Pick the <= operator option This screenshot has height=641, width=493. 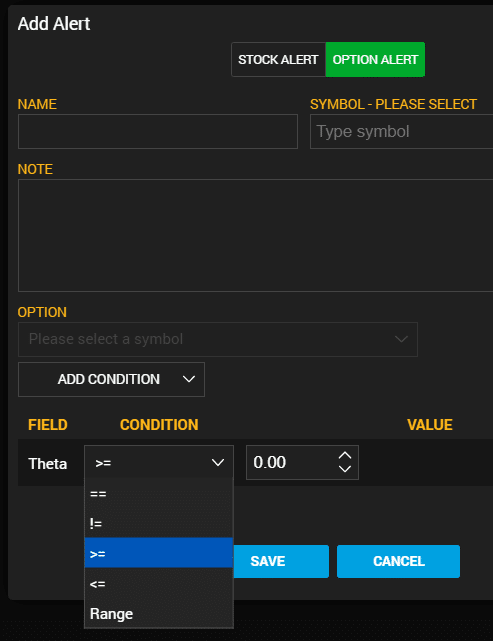[x=159, y=583]
